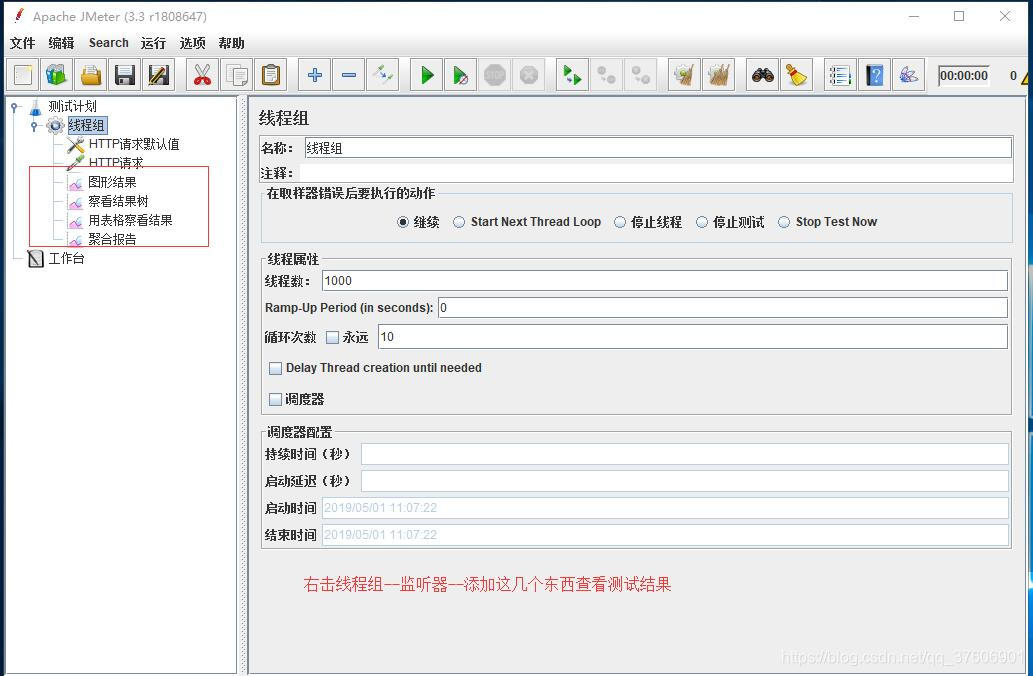This screenshot has width=1033, height=676.
Task: Save the plan with floppy disk icon
Action: (x=125, y=75)
